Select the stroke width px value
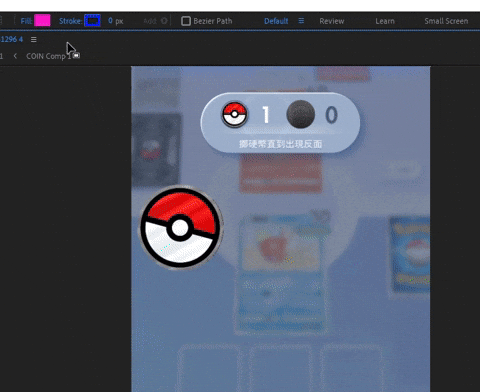Image resolution: width=480 pixels, height=392 pixels. [116, 21]
